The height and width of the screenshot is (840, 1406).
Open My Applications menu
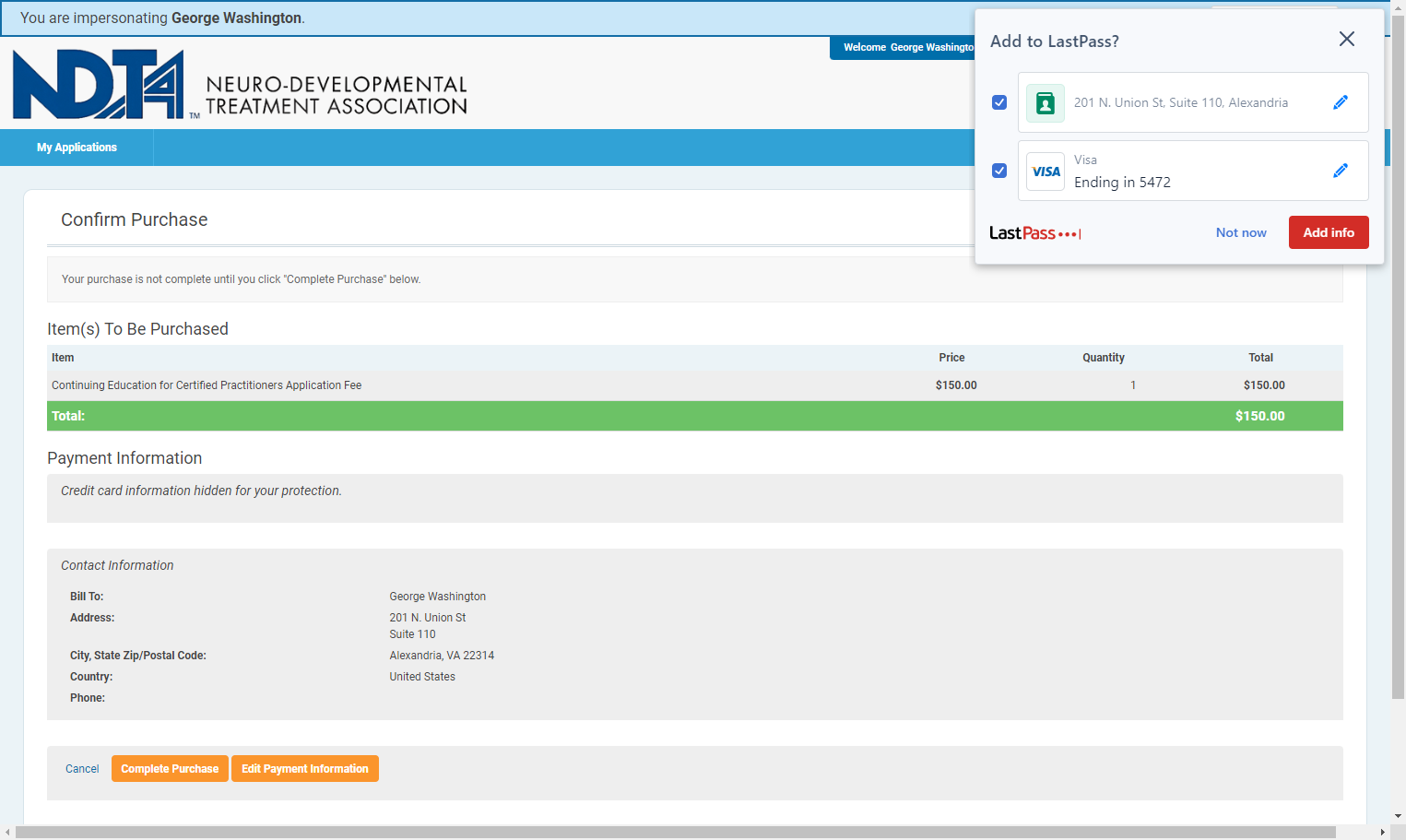point(77,148)
